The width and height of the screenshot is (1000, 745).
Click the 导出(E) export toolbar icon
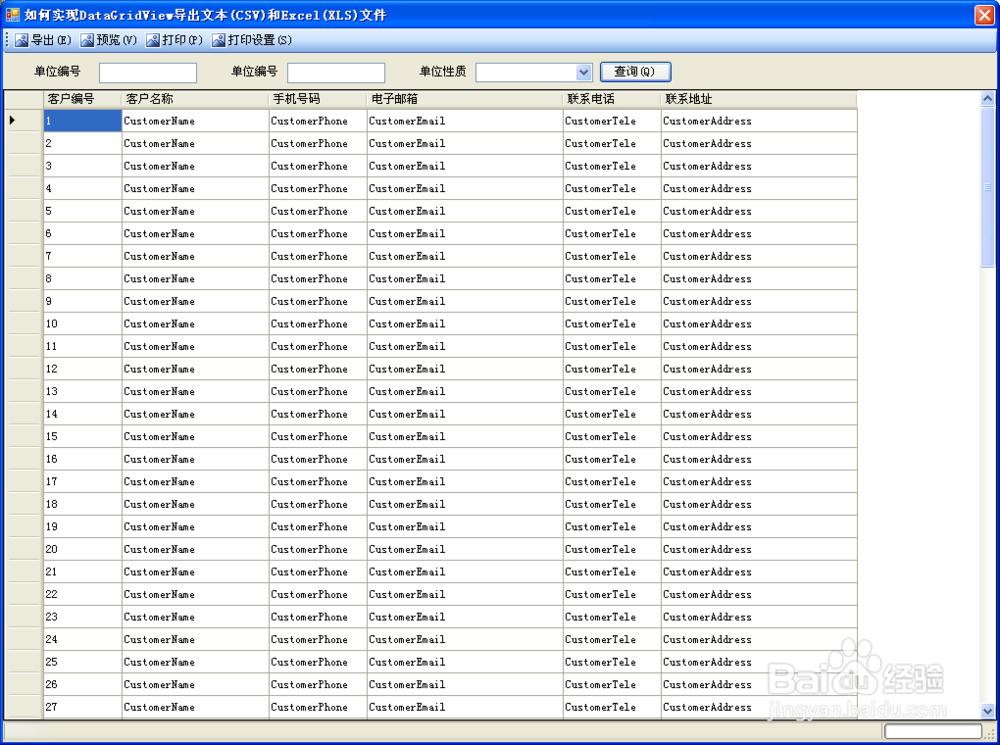[x=22, y=40]
